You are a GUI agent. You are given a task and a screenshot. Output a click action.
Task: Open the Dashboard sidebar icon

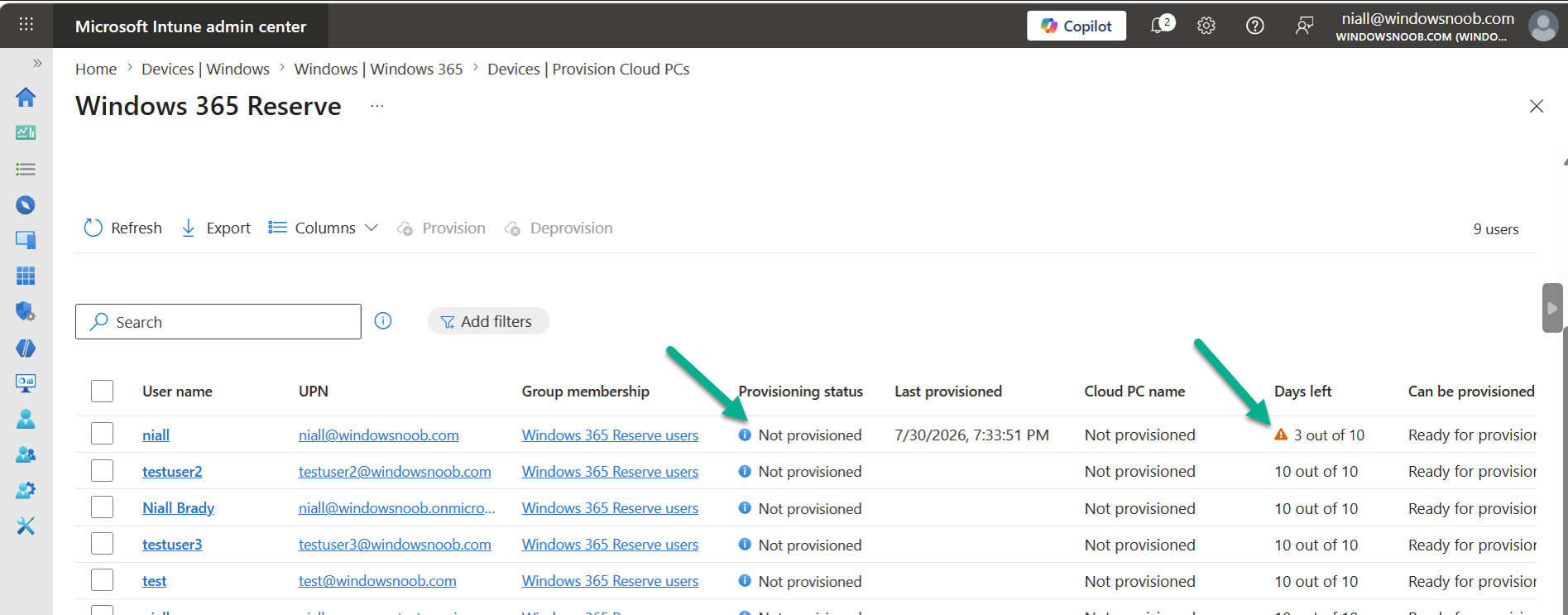[x=26, y=132]
